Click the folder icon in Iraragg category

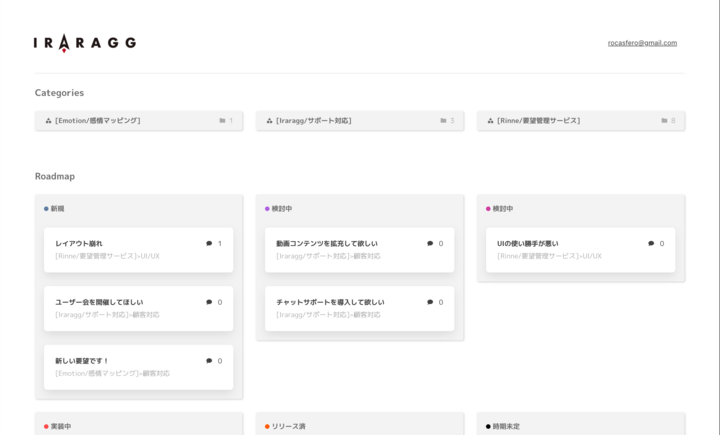443,121
